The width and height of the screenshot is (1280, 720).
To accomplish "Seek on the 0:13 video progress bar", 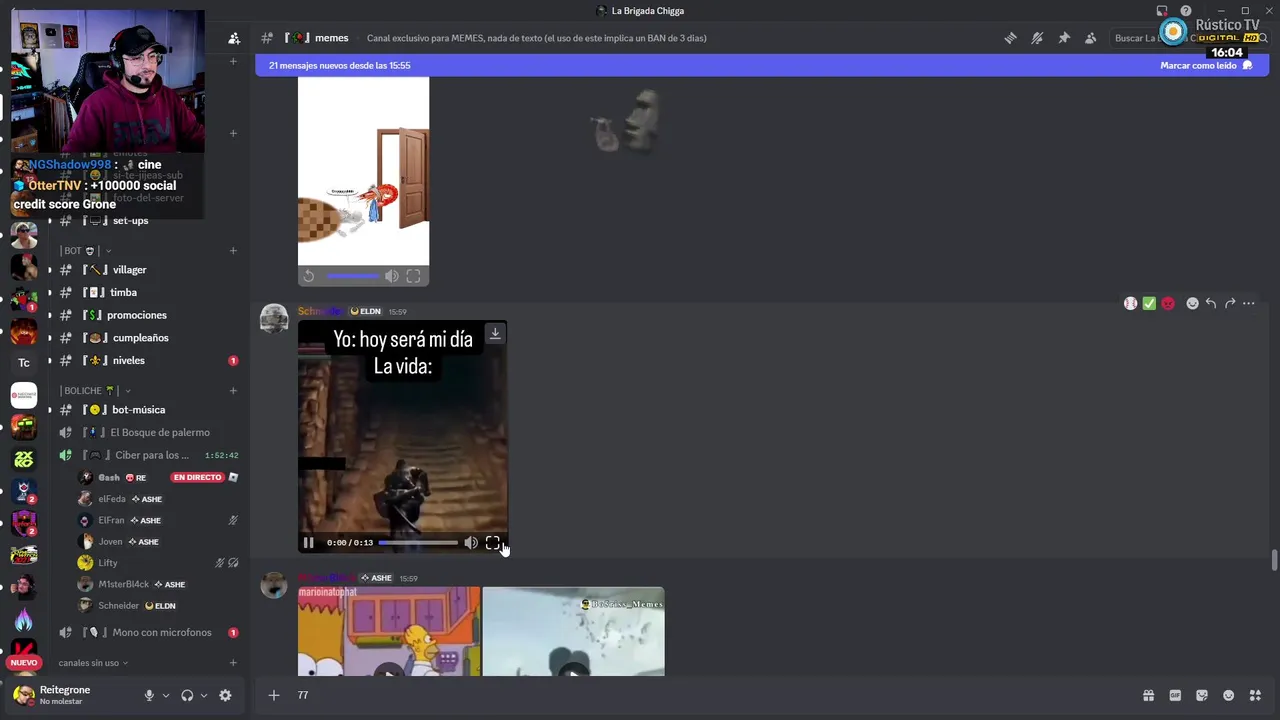I will pos(418,543).
